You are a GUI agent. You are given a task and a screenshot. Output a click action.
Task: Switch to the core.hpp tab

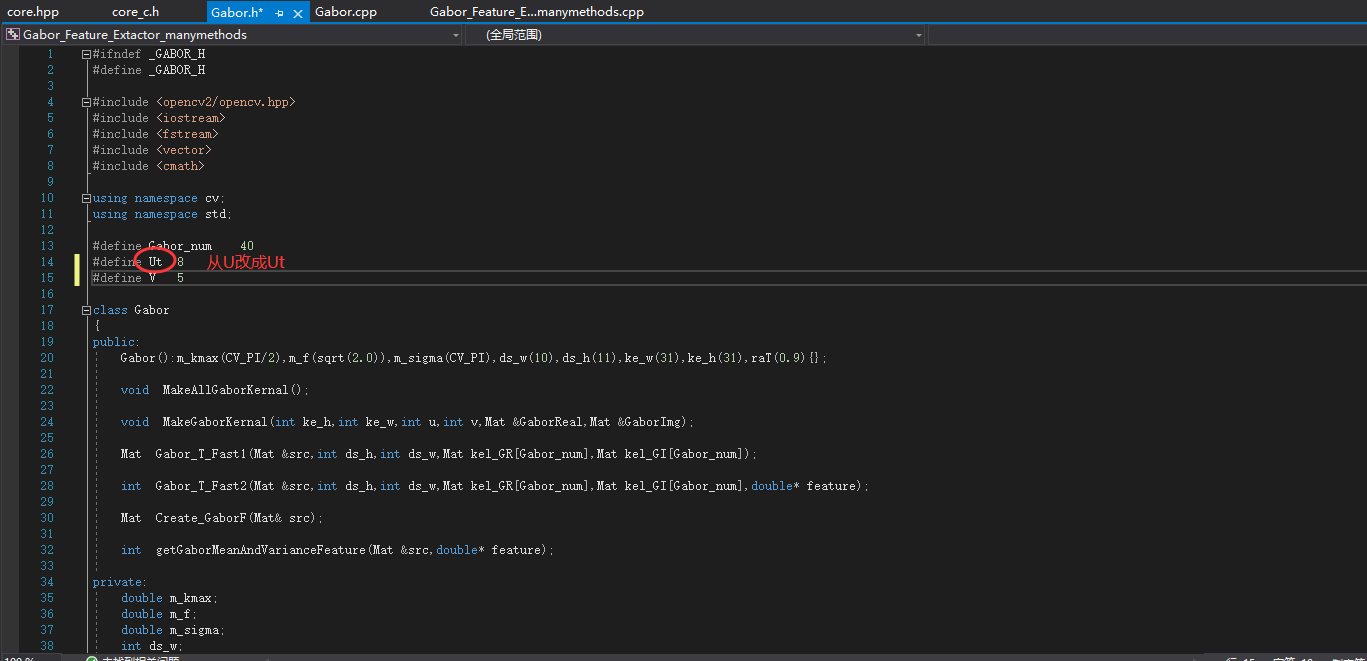tap(33, 11)
